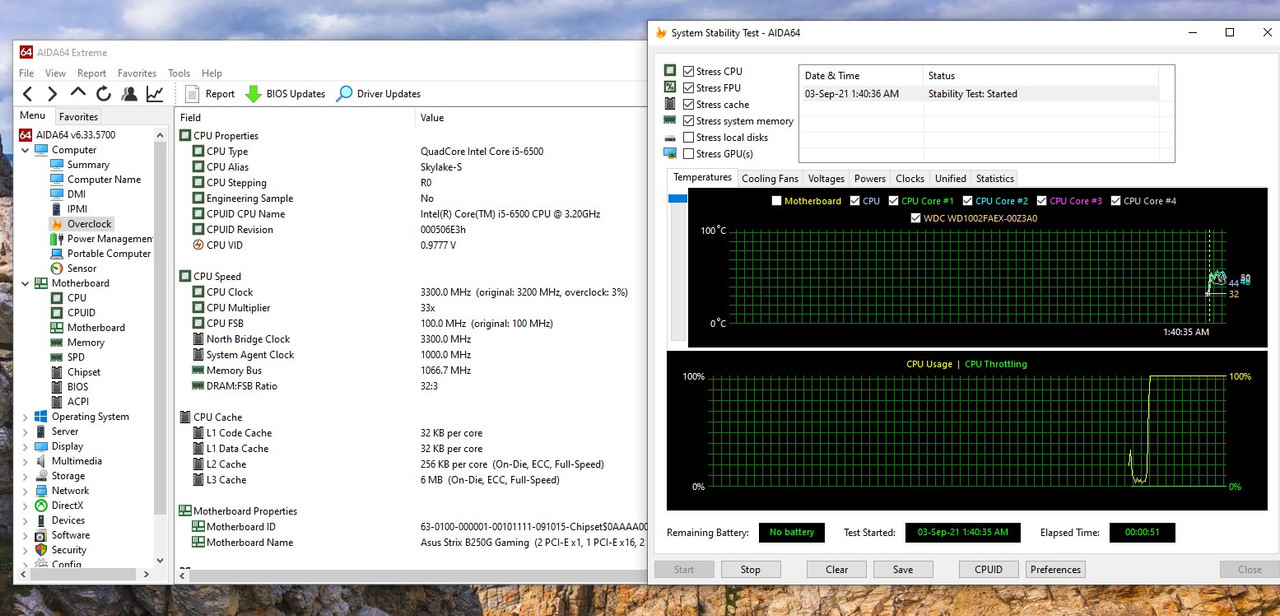Click the CPU Properties chip icon
The height and width of the screenshot is (616, 1280).
185,136
